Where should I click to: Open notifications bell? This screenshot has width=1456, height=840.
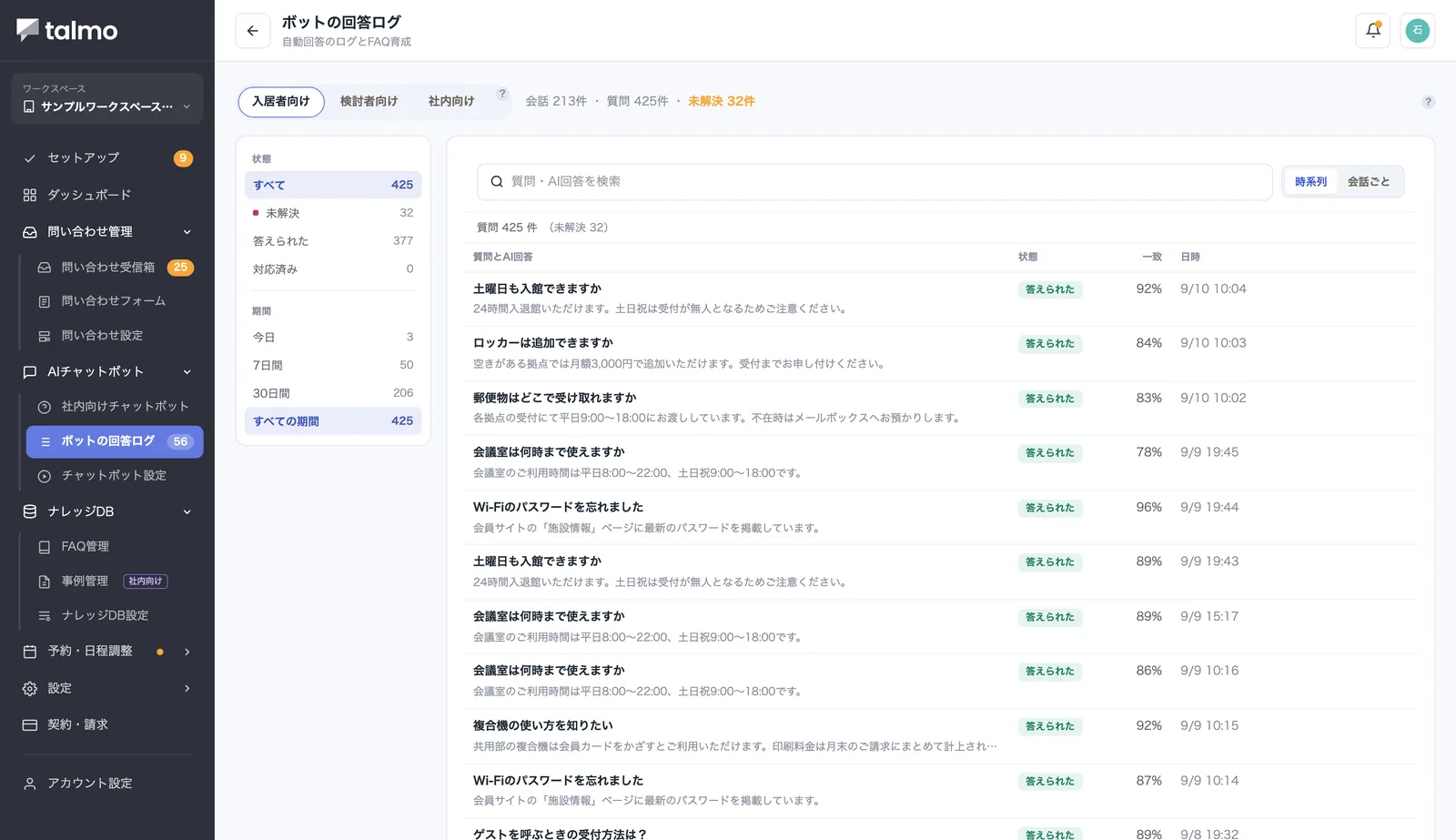tap(1373, 31)
